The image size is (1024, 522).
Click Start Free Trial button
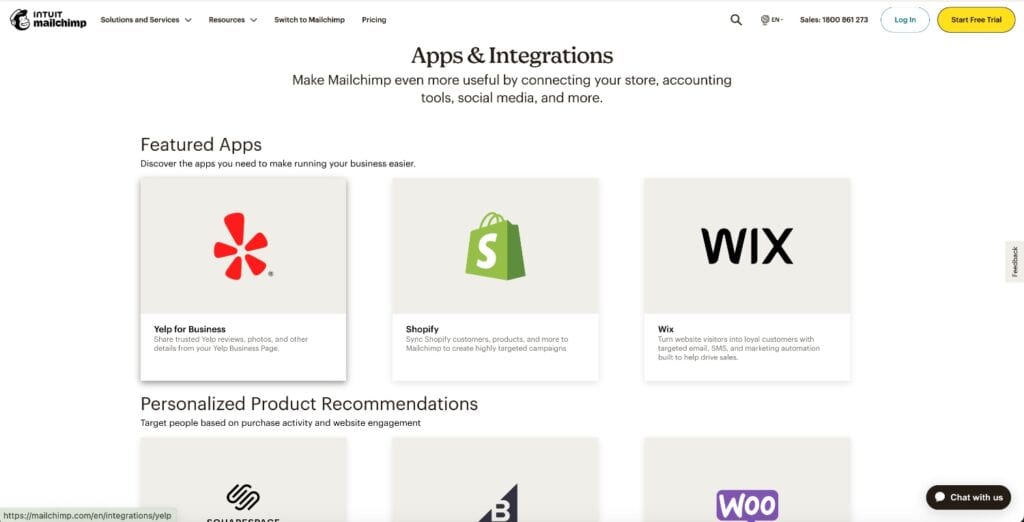(976, 20)
